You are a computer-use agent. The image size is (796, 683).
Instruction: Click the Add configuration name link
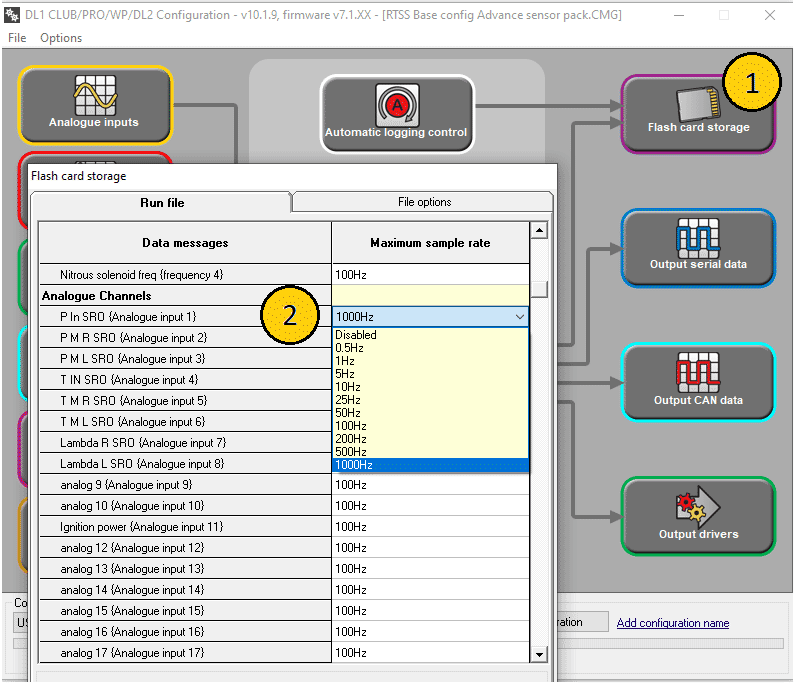[672, 623]
